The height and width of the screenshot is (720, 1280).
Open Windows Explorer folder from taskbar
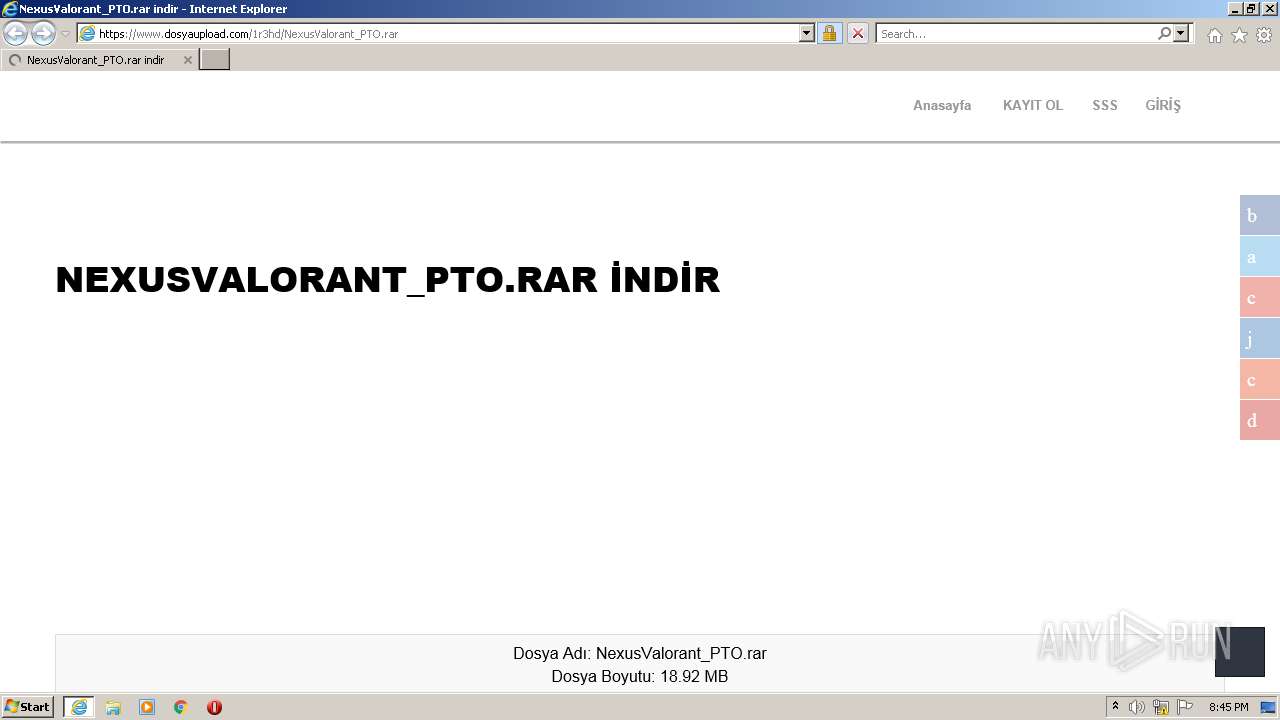coord(113,707)
